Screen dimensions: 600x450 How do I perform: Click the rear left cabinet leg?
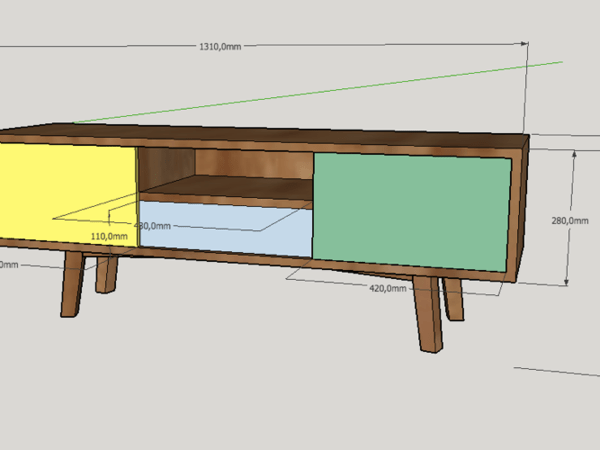[106, 273]
